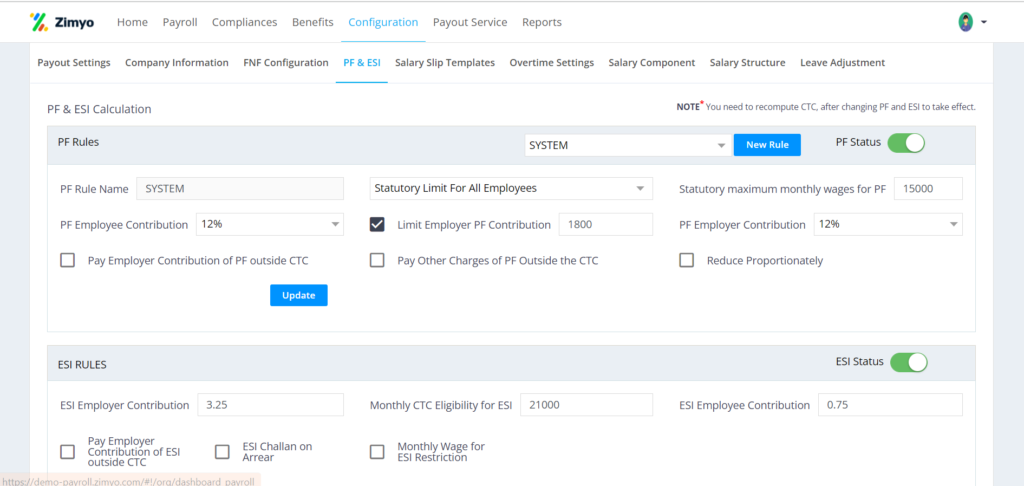The width and height of the screenshot is (1024, 486).
Task: Open PF Employer Contribution dropdown
Action: pyautogui.click(x=888, y=224)
